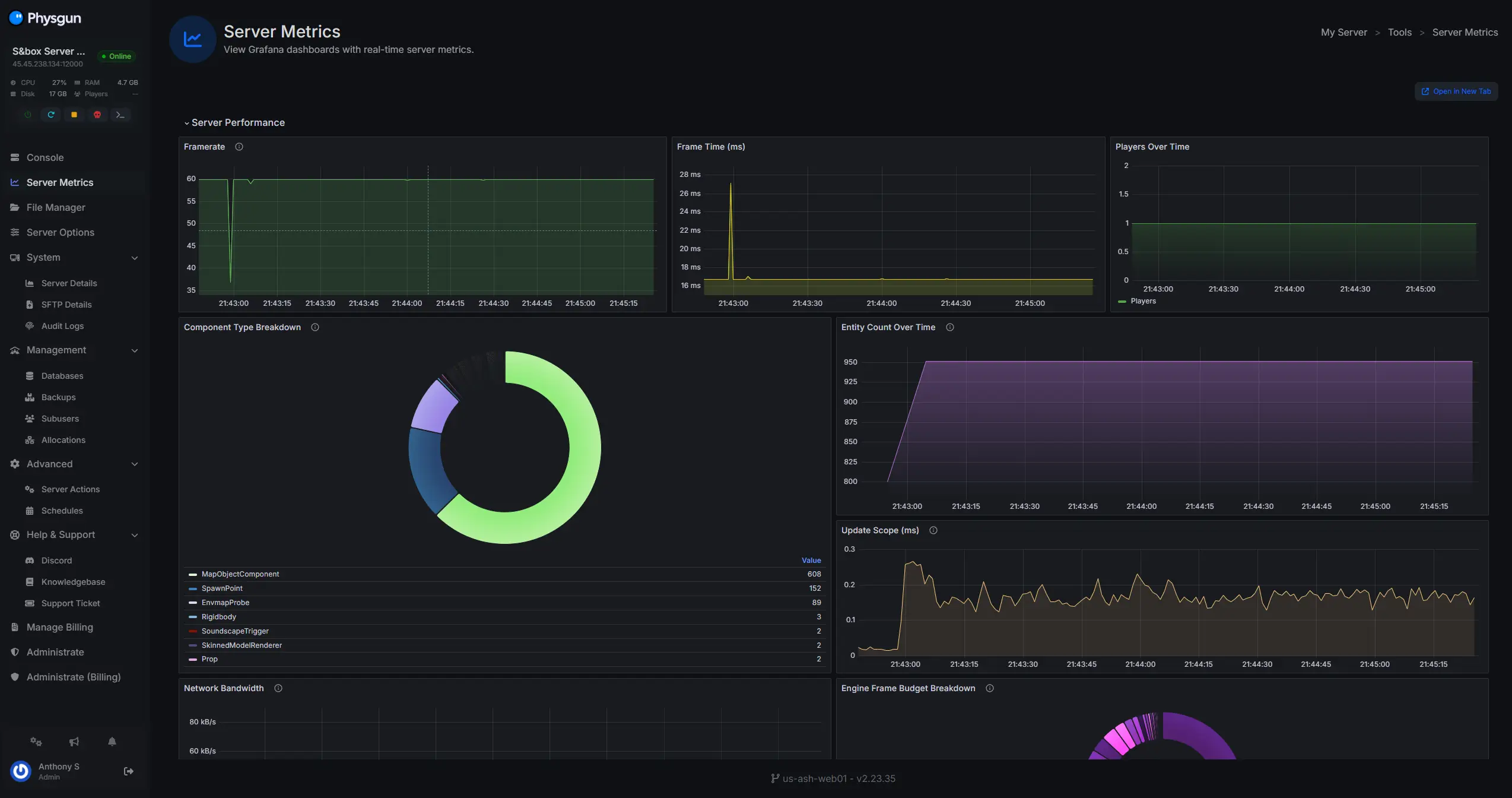Kill the server with red skull icon
The height and width of the screenshot is (798, 1512).
[97, 115]
